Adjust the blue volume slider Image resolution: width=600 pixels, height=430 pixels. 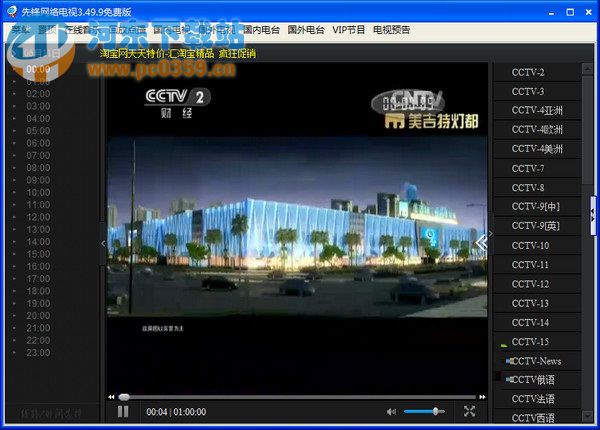[x=424, y=412]
